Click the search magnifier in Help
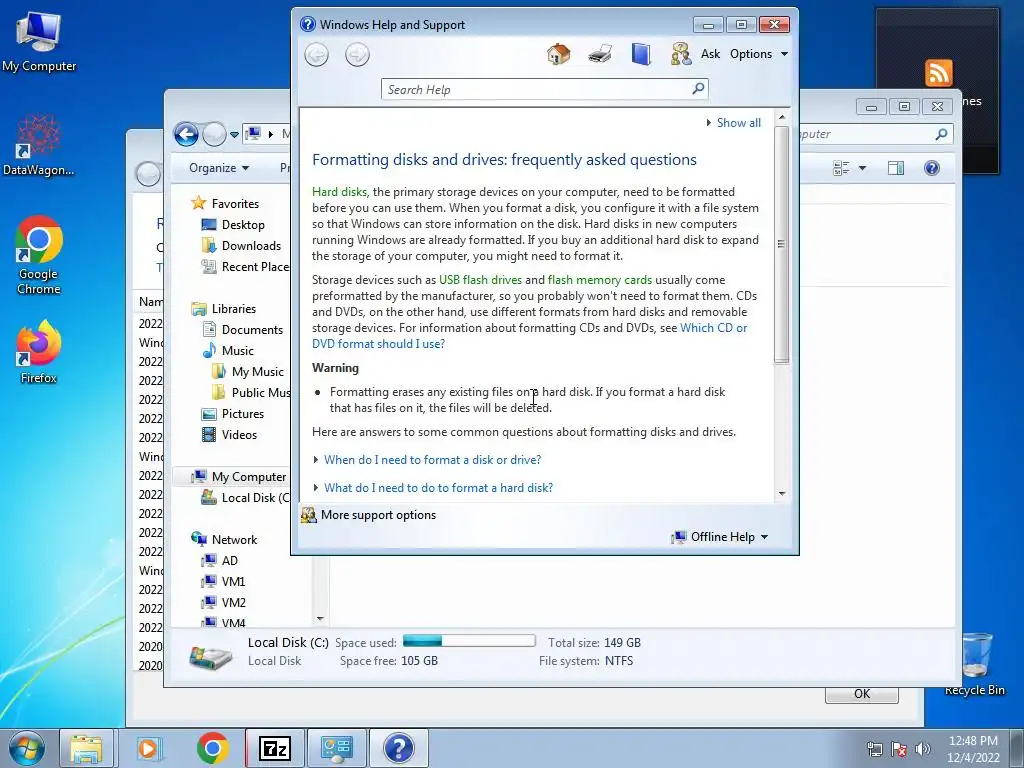The height and width of the screenshot is (768, 1024). point(698,88)
